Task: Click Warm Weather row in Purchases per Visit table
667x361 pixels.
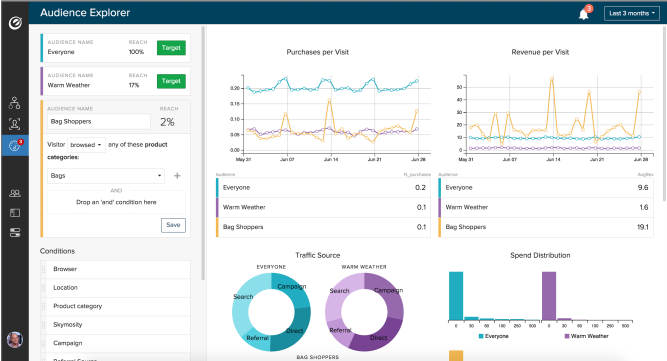Action: click(323, 208)
